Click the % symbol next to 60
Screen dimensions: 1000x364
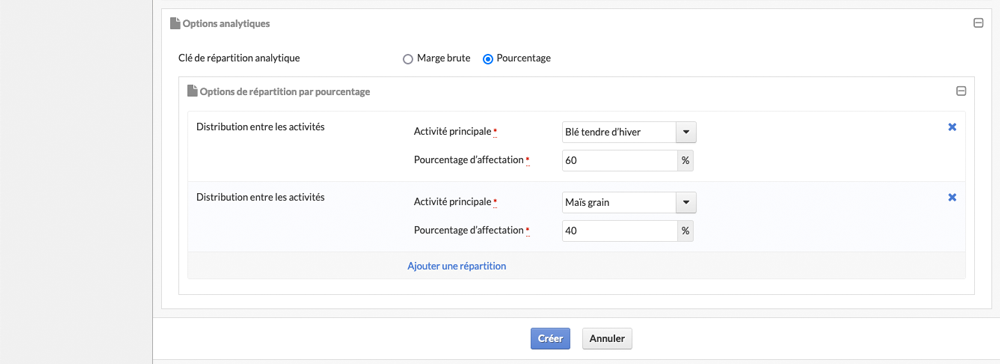[x=685, y=161]
